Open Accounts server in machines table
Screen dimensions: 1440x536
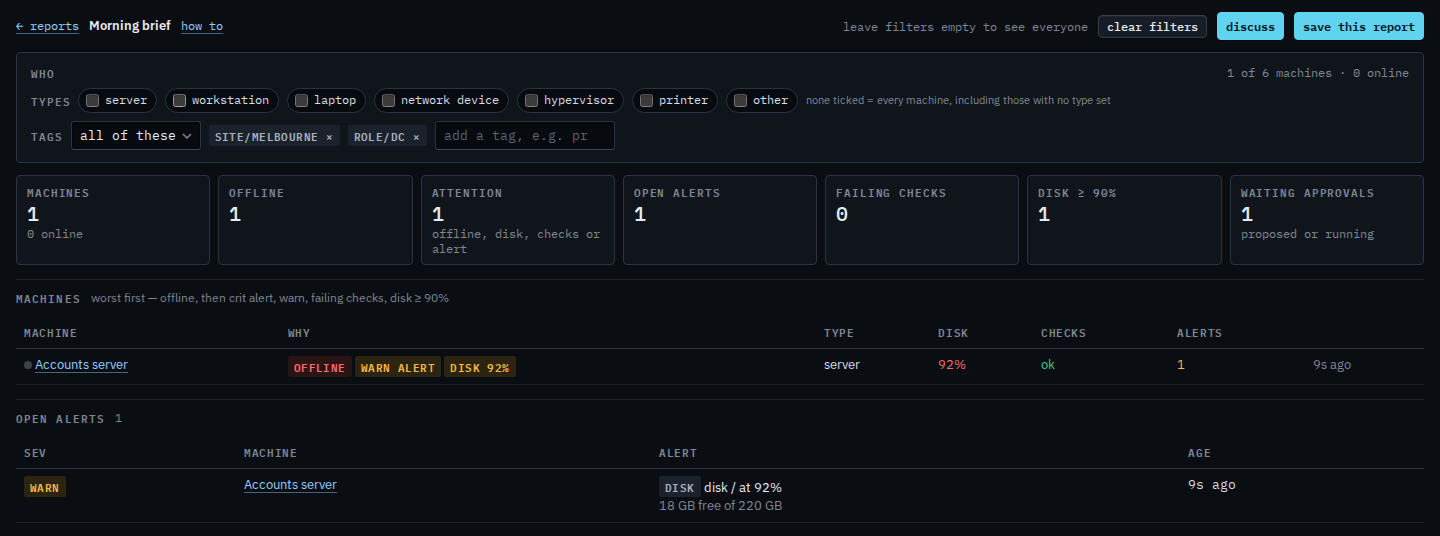point(81,365)
